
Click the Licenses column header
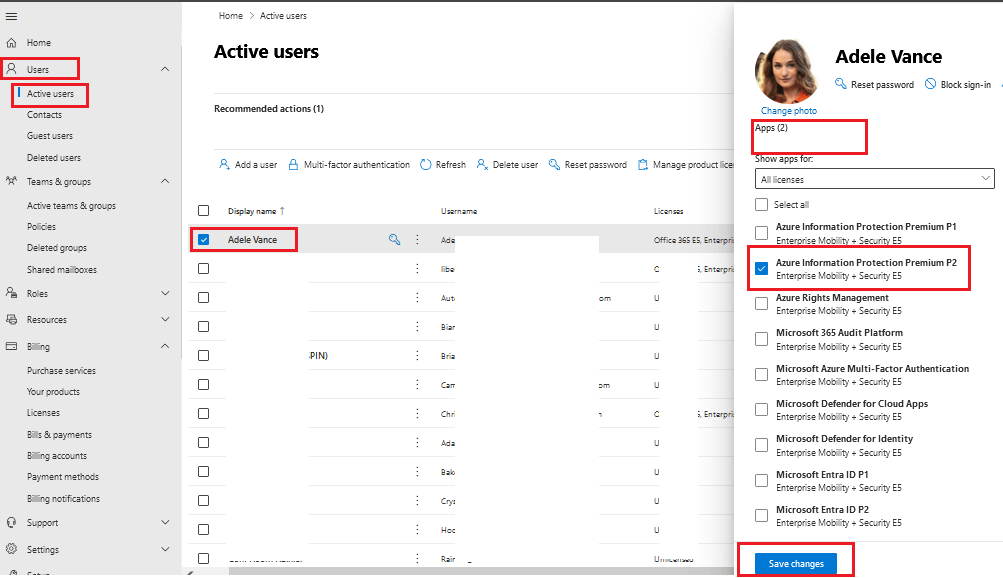[668, 211]
